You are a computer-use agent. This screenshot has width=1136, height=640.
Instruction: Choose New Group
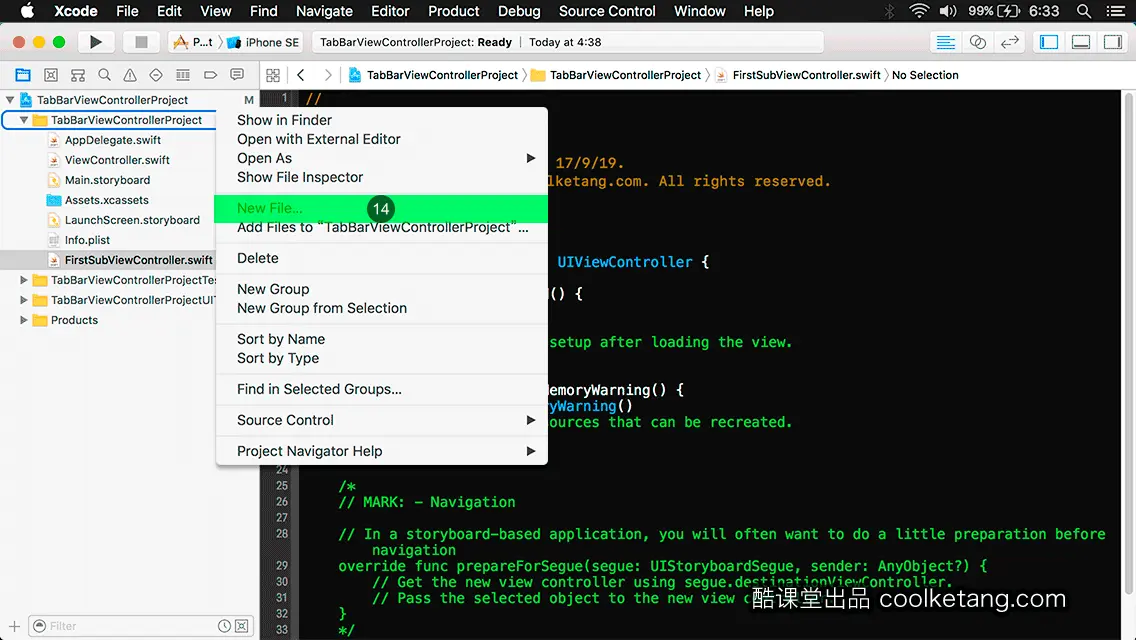point(382,289)
